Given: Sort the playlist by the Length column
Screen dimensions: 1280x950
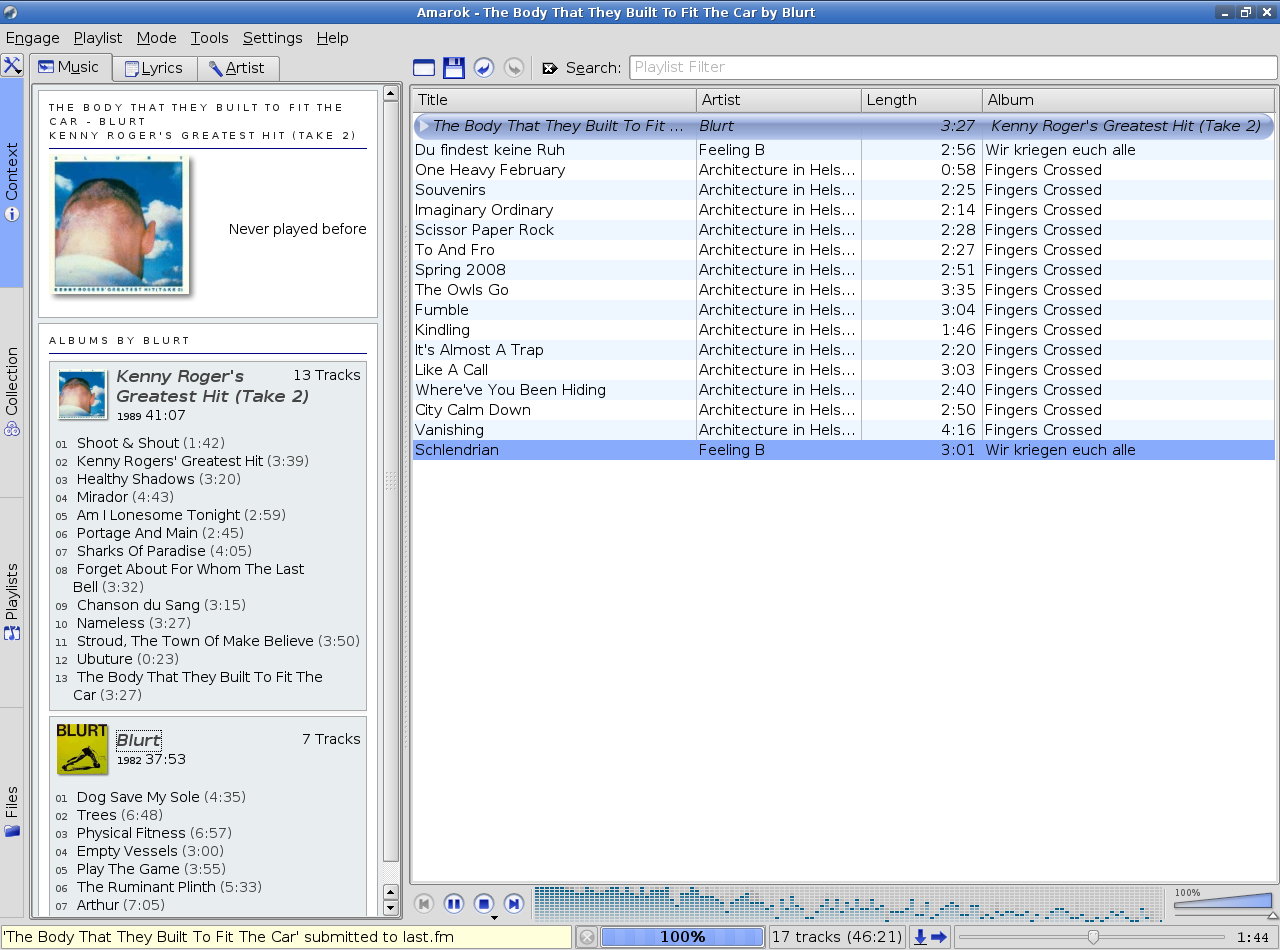Looking at the screenshot, I should click(922, 100).
